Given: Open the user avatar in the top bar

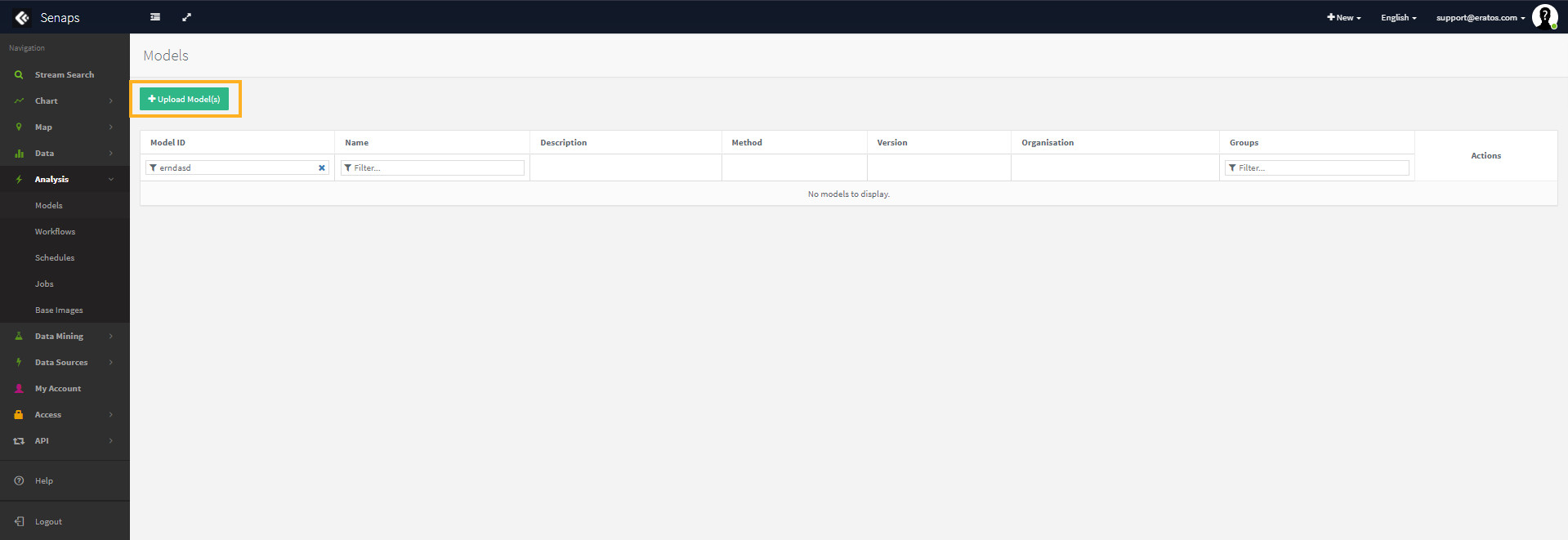Looking at the screenshot, I should [1544, 16].
